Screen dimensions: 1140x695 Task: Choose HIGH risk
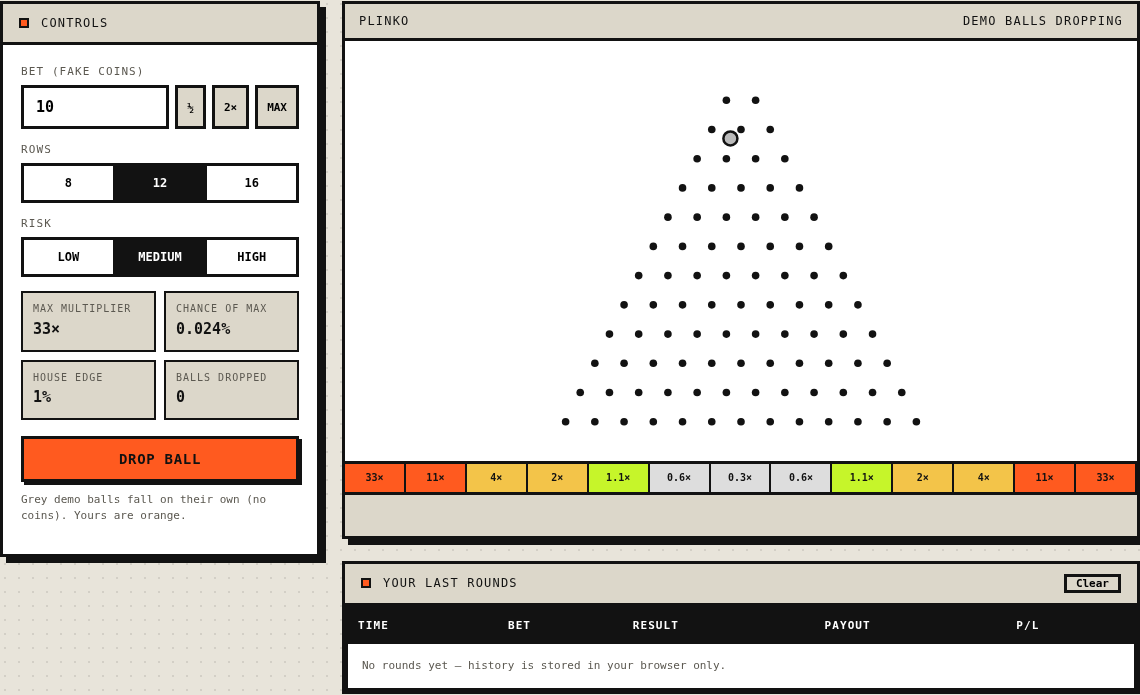click(x=252, y=257)
